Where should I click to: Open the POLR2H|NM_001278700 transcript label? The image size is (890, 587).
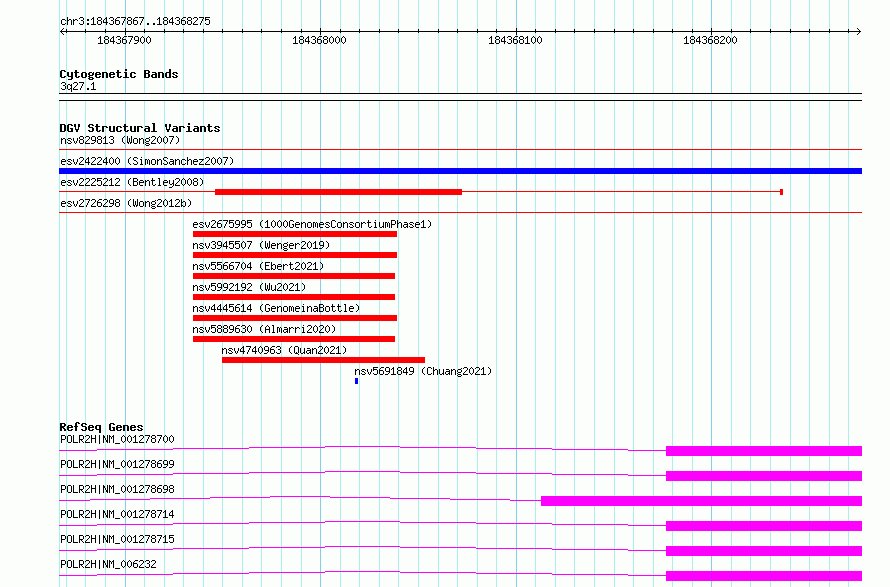click(x=117, y=439)
